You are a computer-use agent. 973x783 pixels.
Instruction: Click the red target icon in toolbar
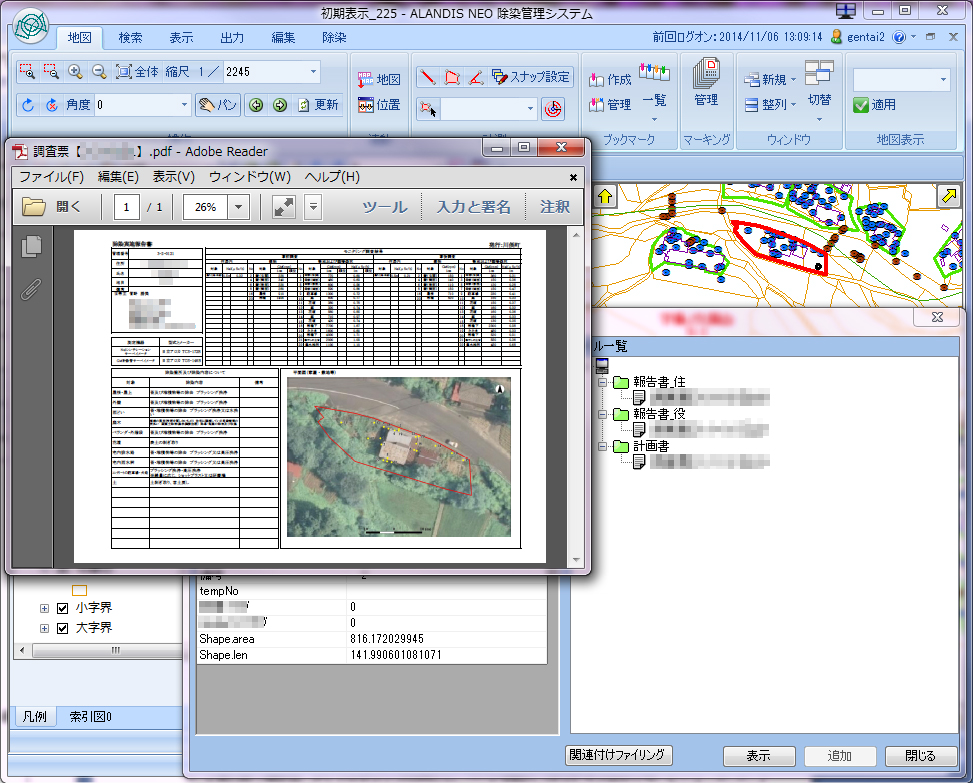pyautogui.click(x=553, y=108)
